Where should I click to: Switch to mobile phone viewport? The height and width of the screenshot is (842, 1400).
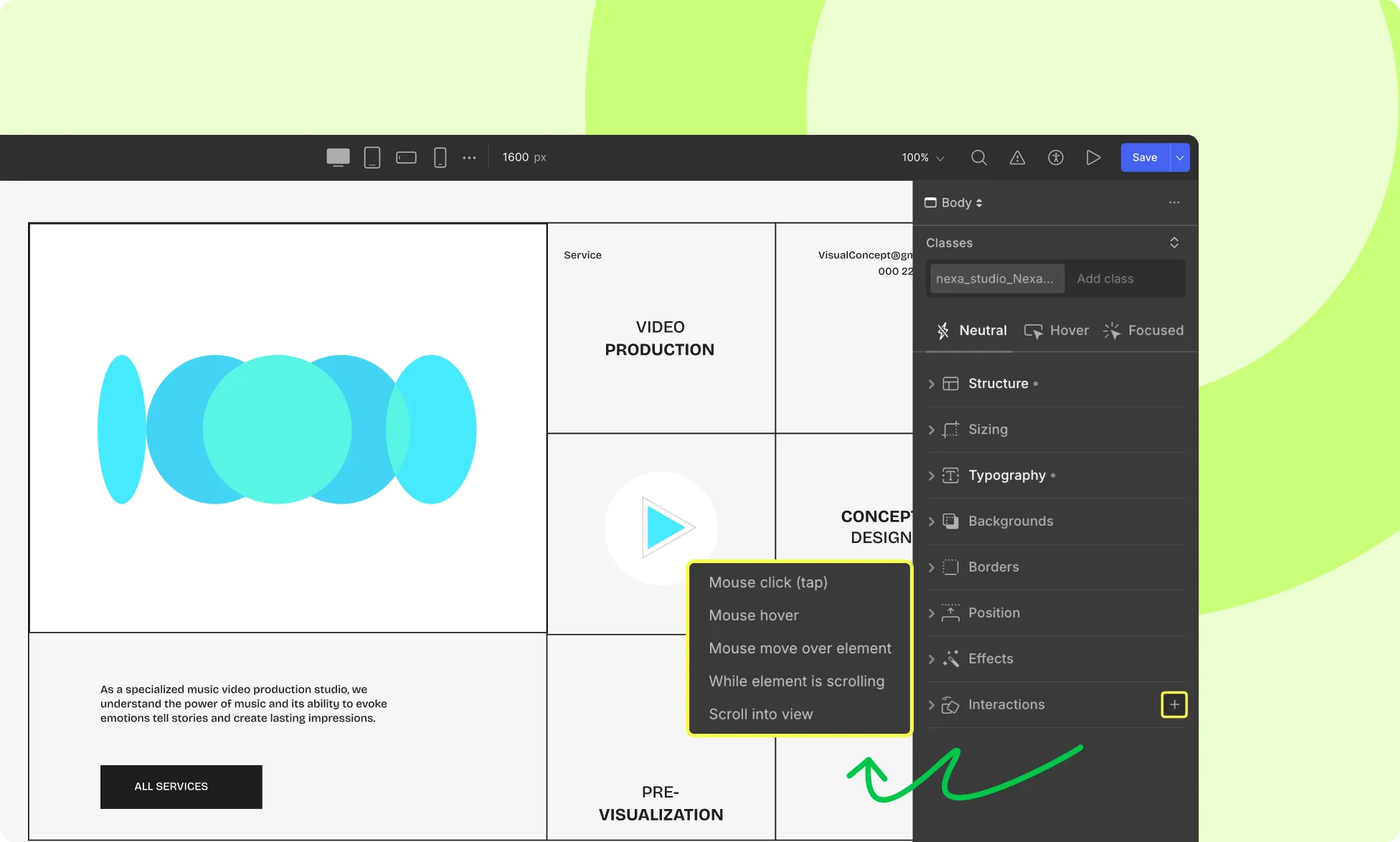tap(440, 157)
